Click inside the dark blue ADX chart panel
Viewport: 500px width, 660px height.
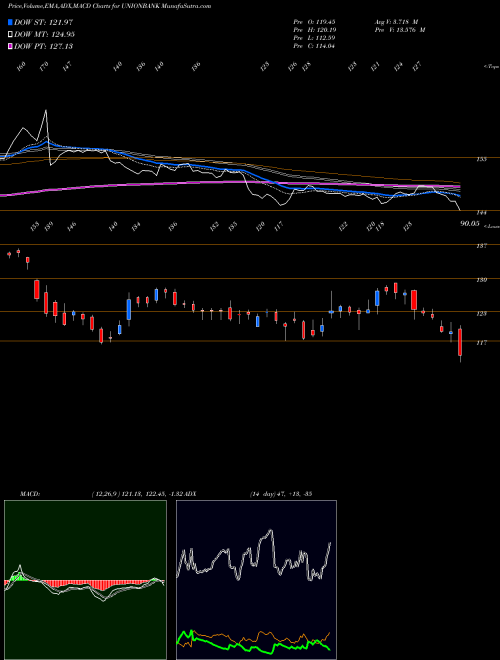(256, 580)
